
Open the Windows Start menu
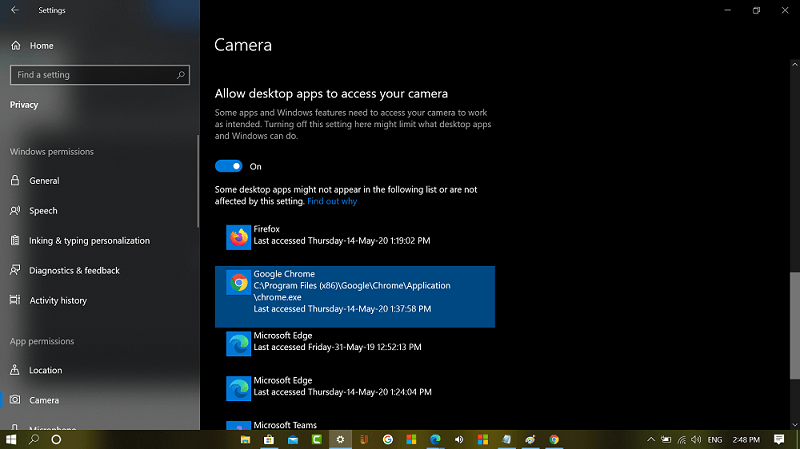coord(11,439)
